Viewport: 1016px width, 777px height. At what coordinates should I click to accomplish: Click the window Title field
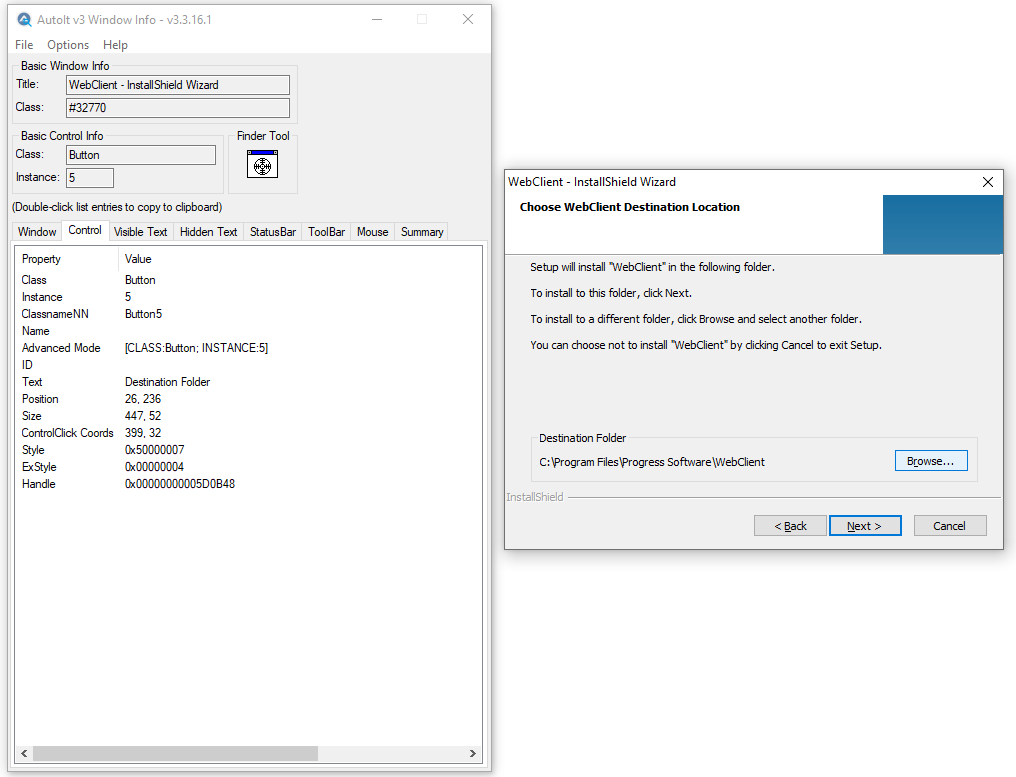[x=178, y=85]
